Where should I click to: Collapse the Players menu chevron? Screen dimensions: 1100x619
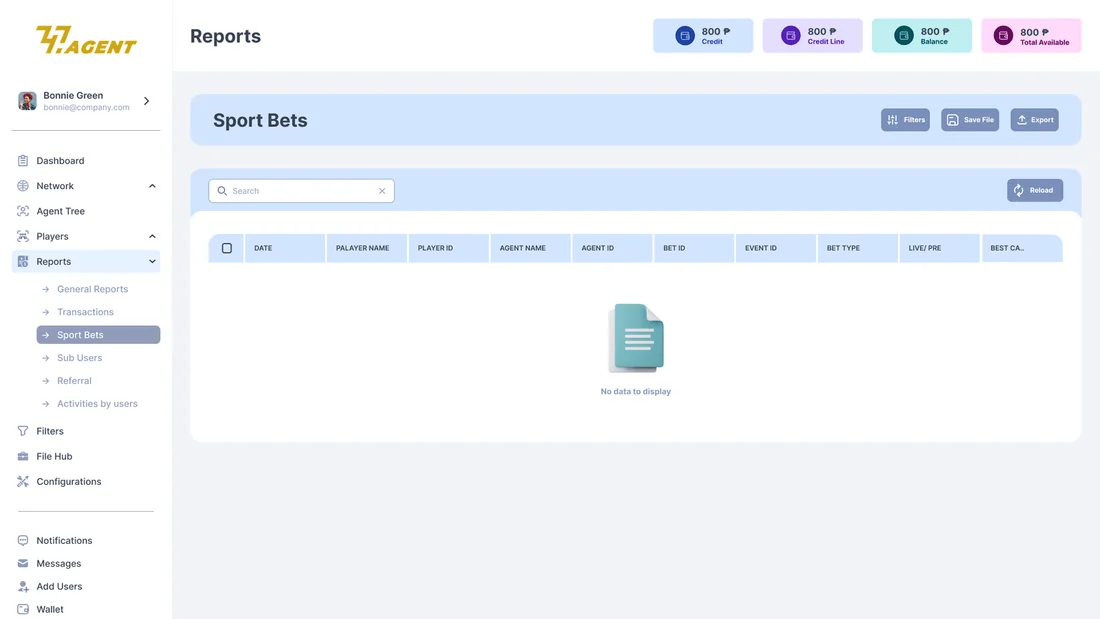click(x=152, y=237)
